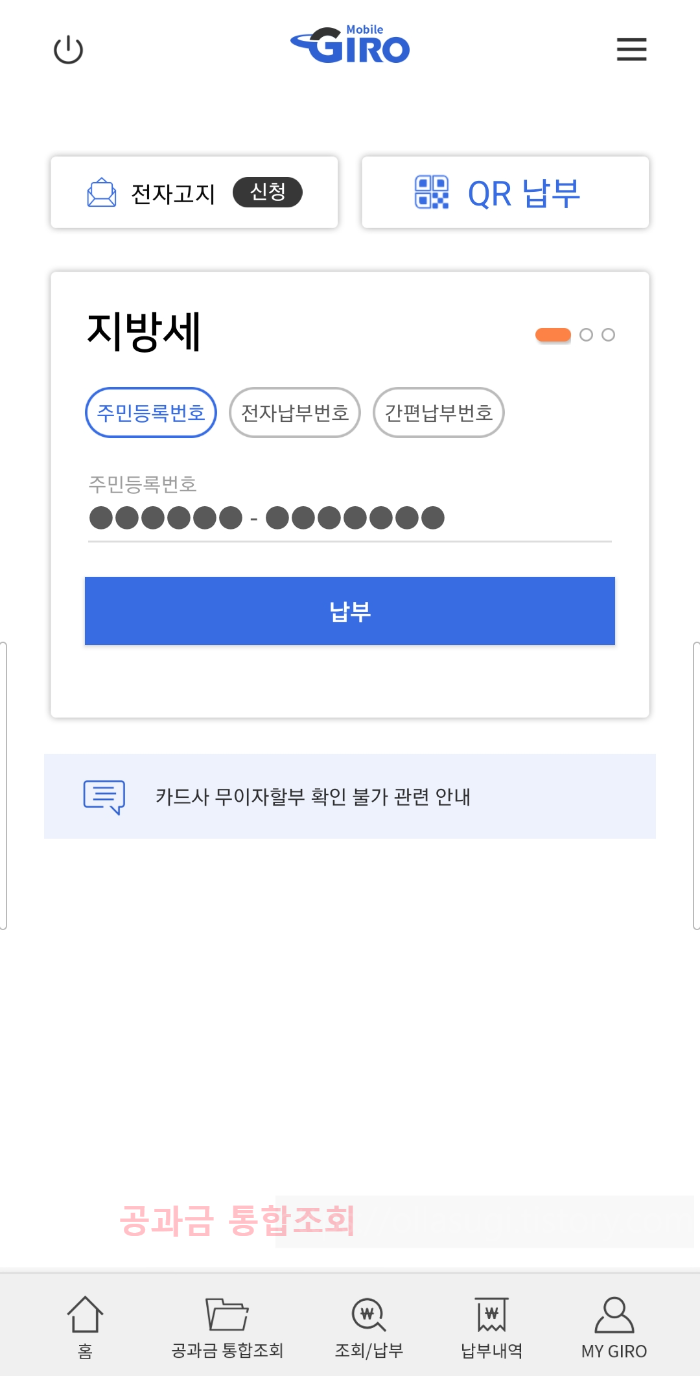Screen dimensions: 700x1376
Task: Click the masked resident number input field
Action: (x=350, y=518)
